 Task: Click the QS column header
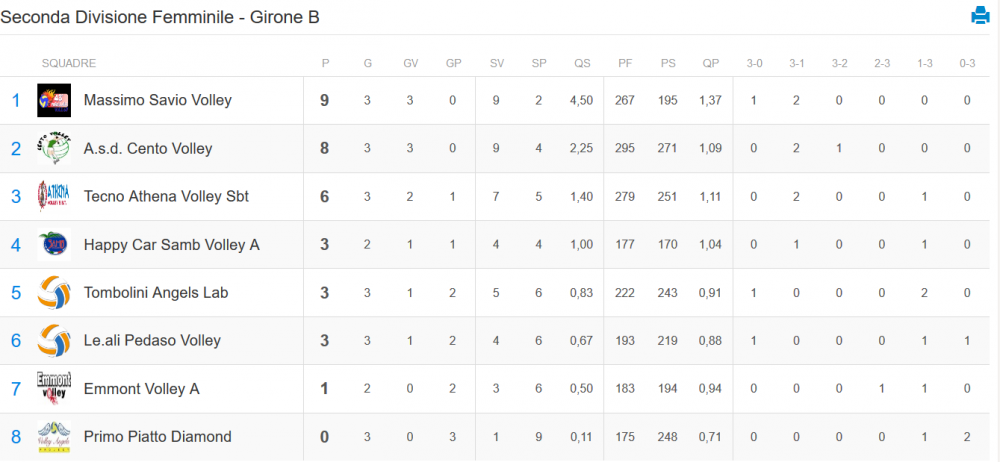coord(582,63)
